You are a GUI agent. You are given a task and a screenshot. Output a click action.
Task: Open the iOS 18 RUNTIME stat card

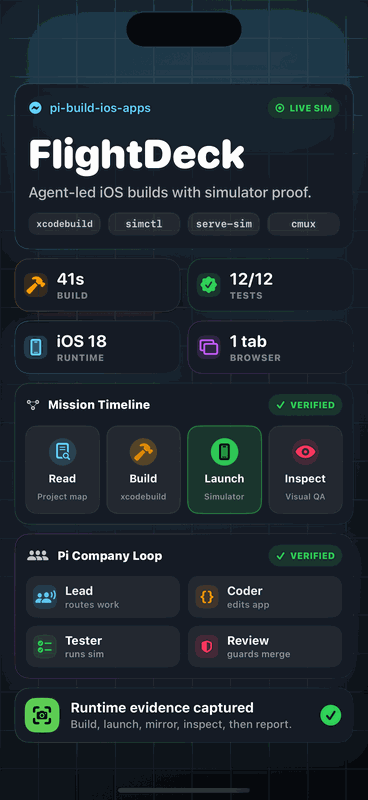click(97, 347)
